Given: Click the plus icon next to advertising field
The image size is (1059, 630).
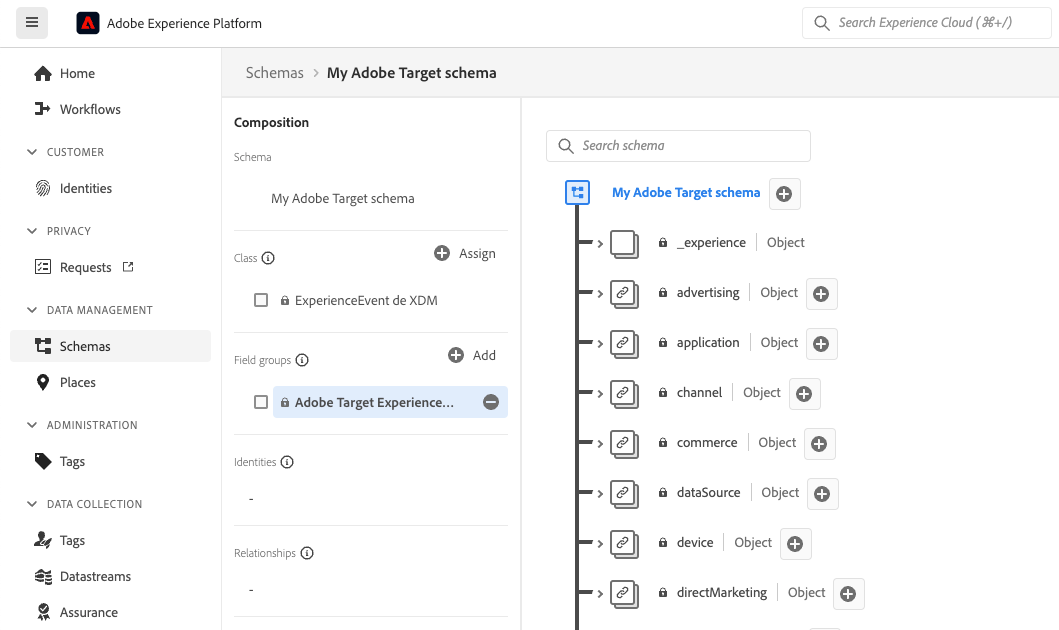Looking at the screenshot, I should pos(821,294).
